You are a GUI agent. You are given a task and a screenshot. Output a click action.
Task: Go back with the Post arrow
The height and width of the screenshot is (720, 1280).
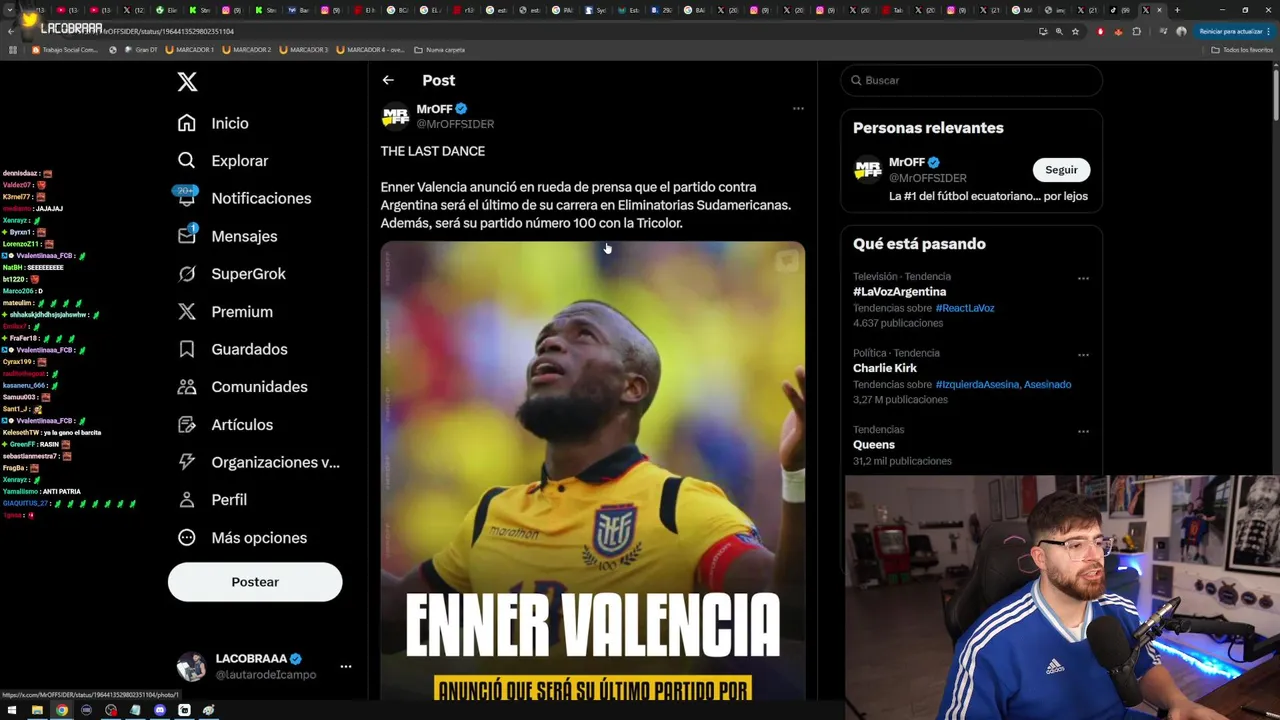[388, 80]
